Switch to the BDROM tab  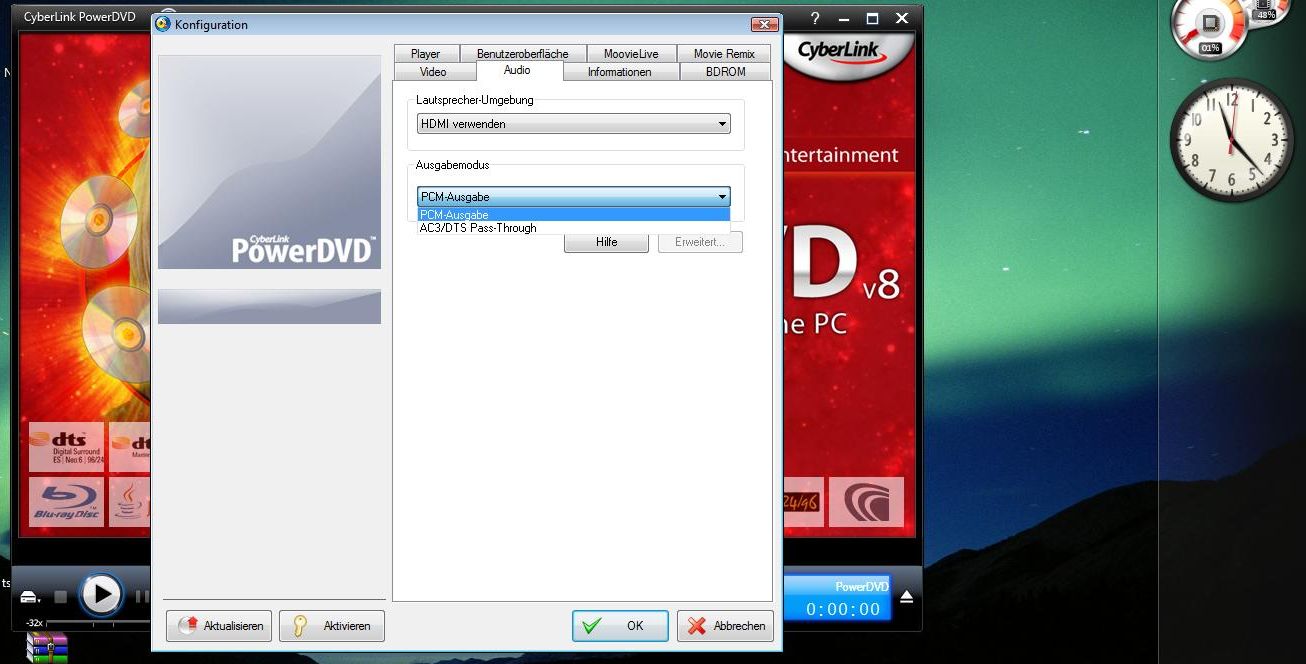[725, 72]
